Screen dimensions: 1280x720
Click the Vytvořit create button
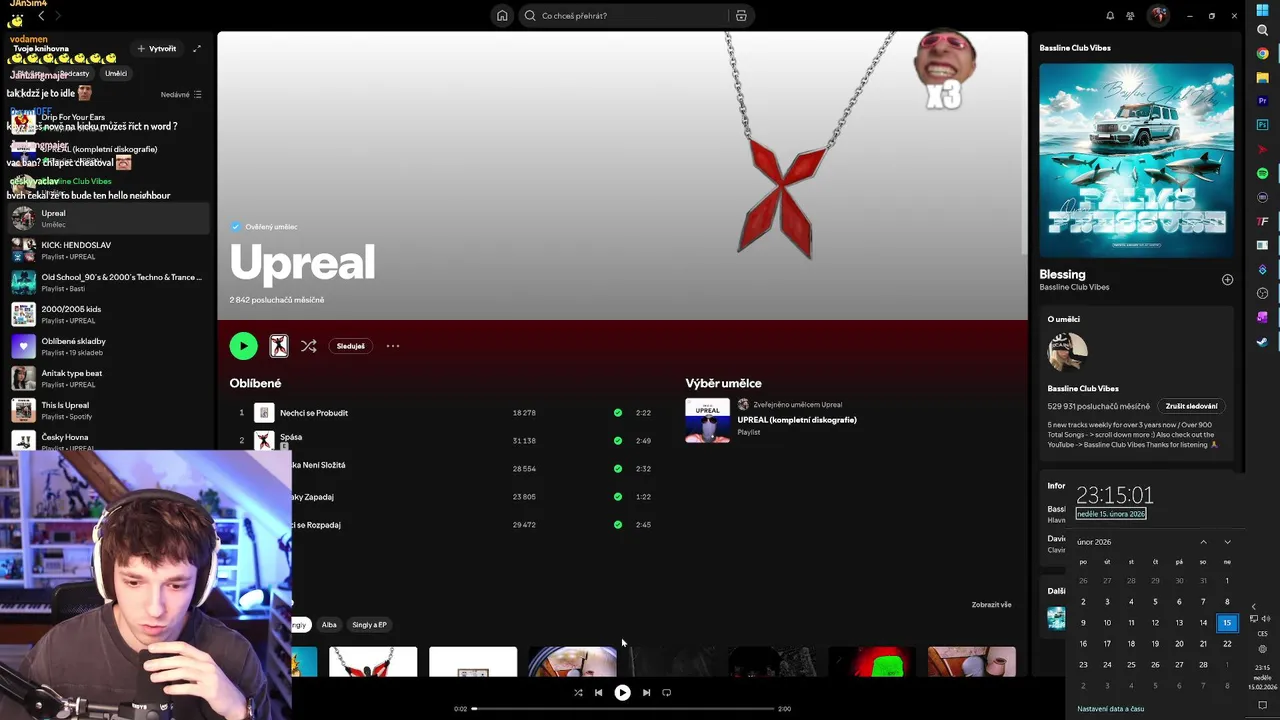click(157, 48)
